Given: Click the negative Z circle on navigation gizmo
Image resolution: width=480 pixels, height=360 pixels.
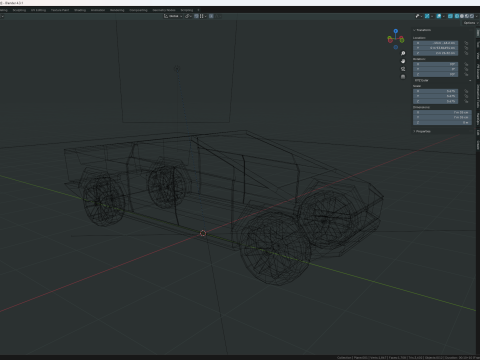Looking at the screenshot, I should [x=396, y=47].
